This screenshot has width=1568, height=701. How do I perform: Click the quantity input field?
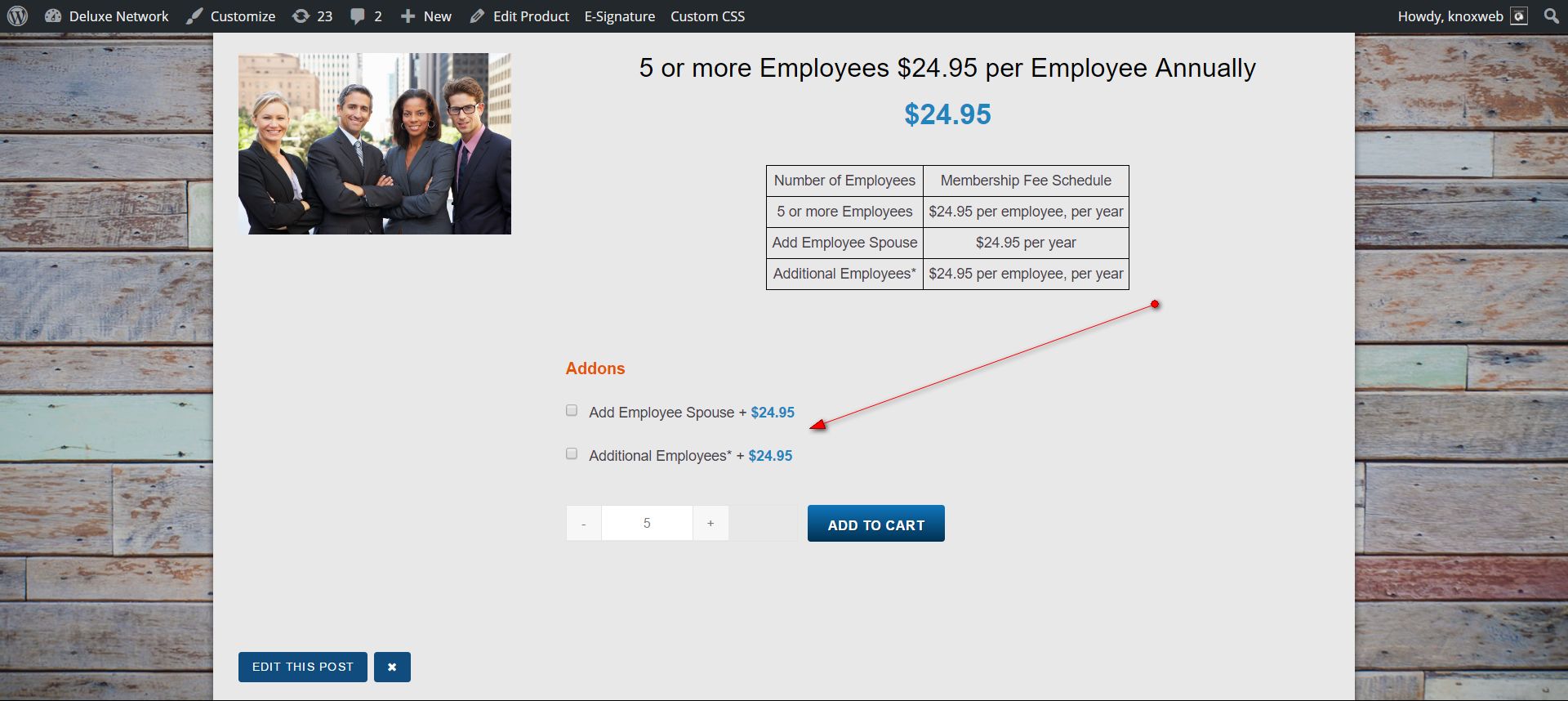[647, 524]
